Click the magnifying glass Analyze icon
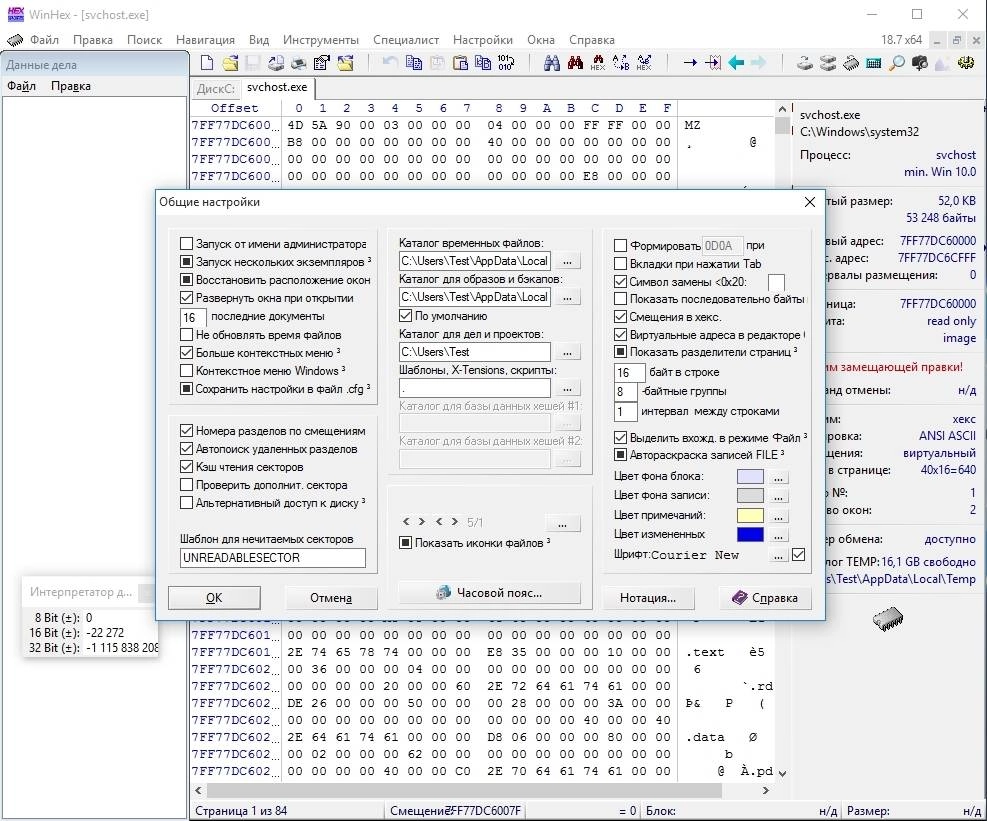 [896, 62]
